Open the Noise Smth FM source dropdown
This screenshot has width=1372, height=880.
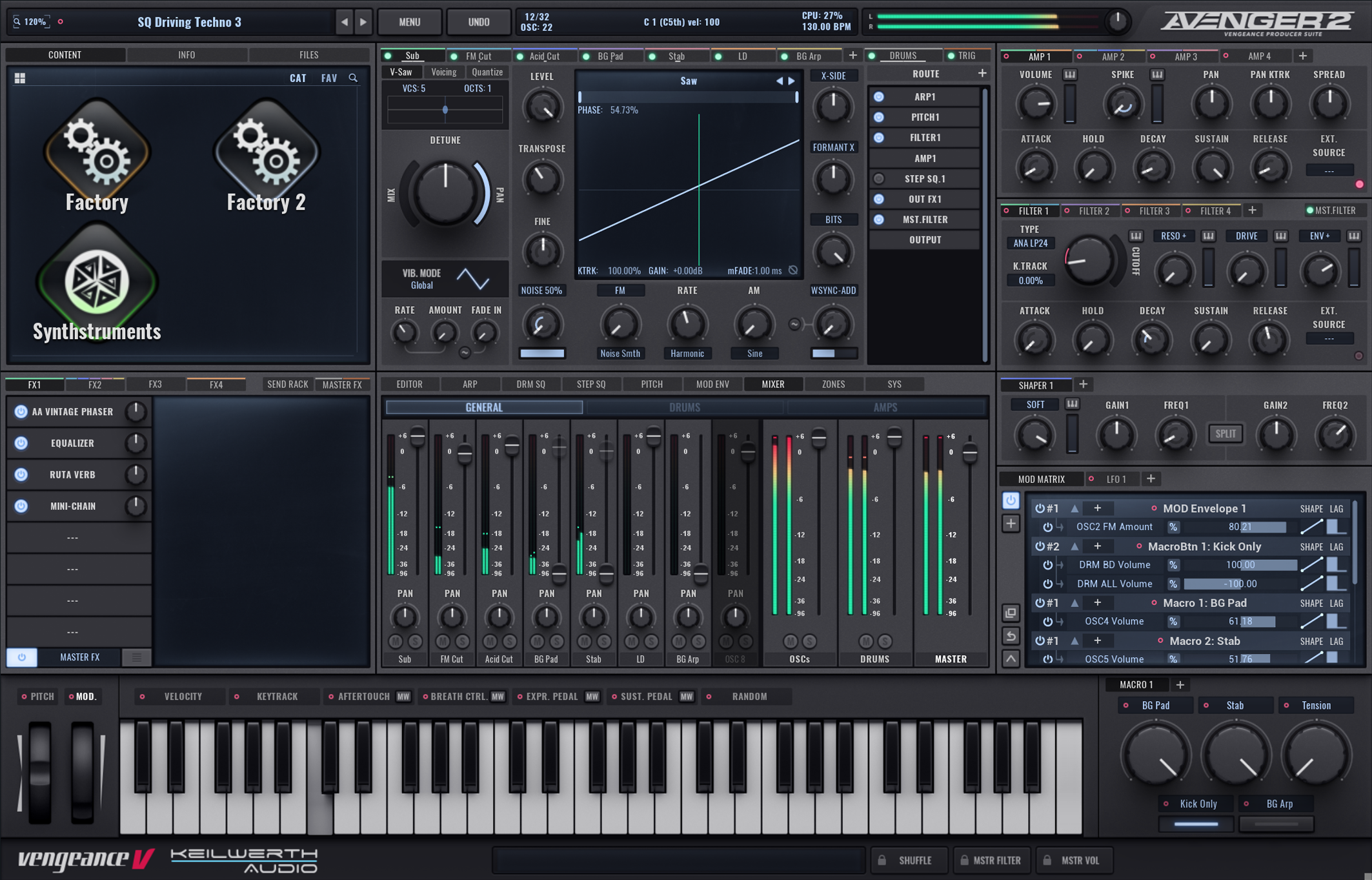620,353
